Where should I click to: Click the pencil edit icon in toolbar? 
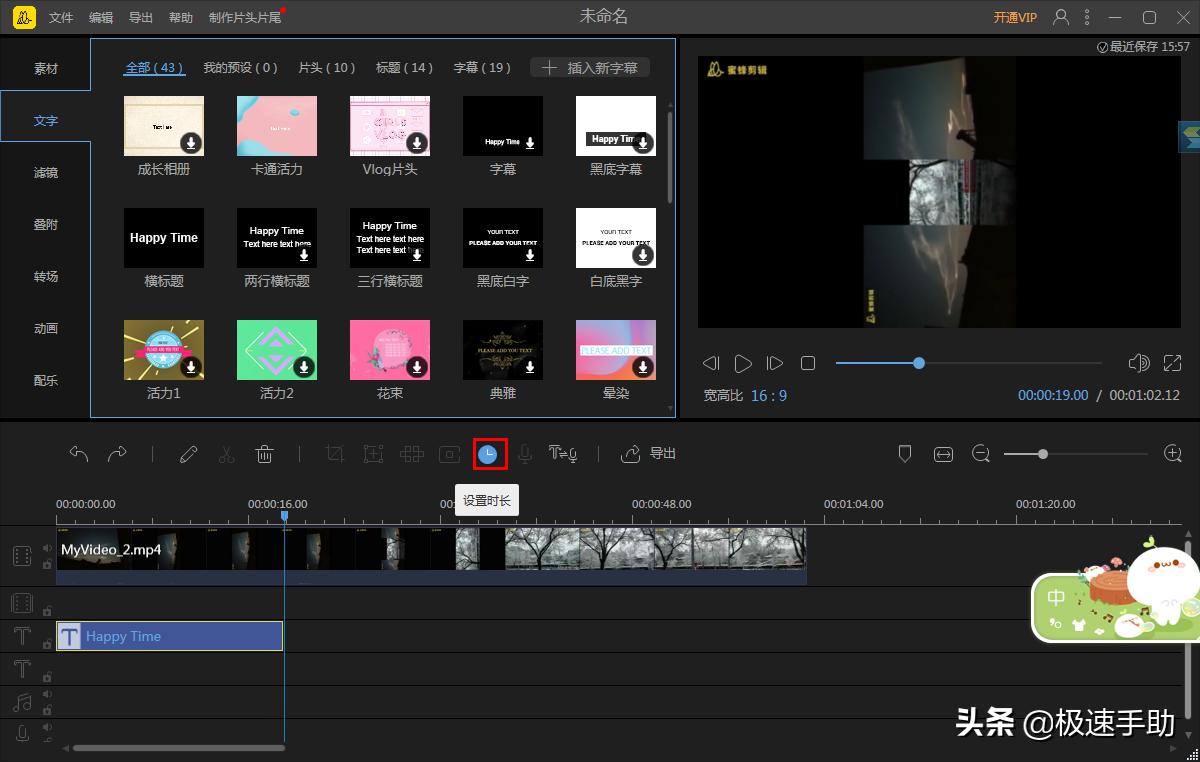pyautogui.click(x=188, y=454)
